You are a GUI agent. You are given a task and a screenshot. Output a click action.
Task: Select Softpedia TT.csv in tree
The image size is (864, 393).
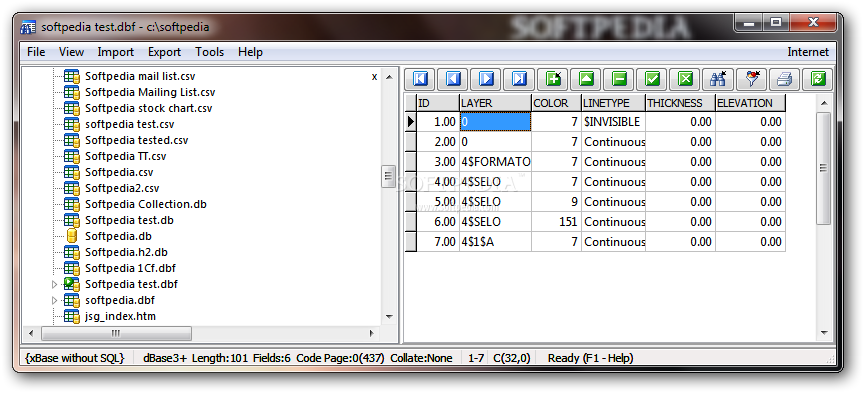point(125,156)
